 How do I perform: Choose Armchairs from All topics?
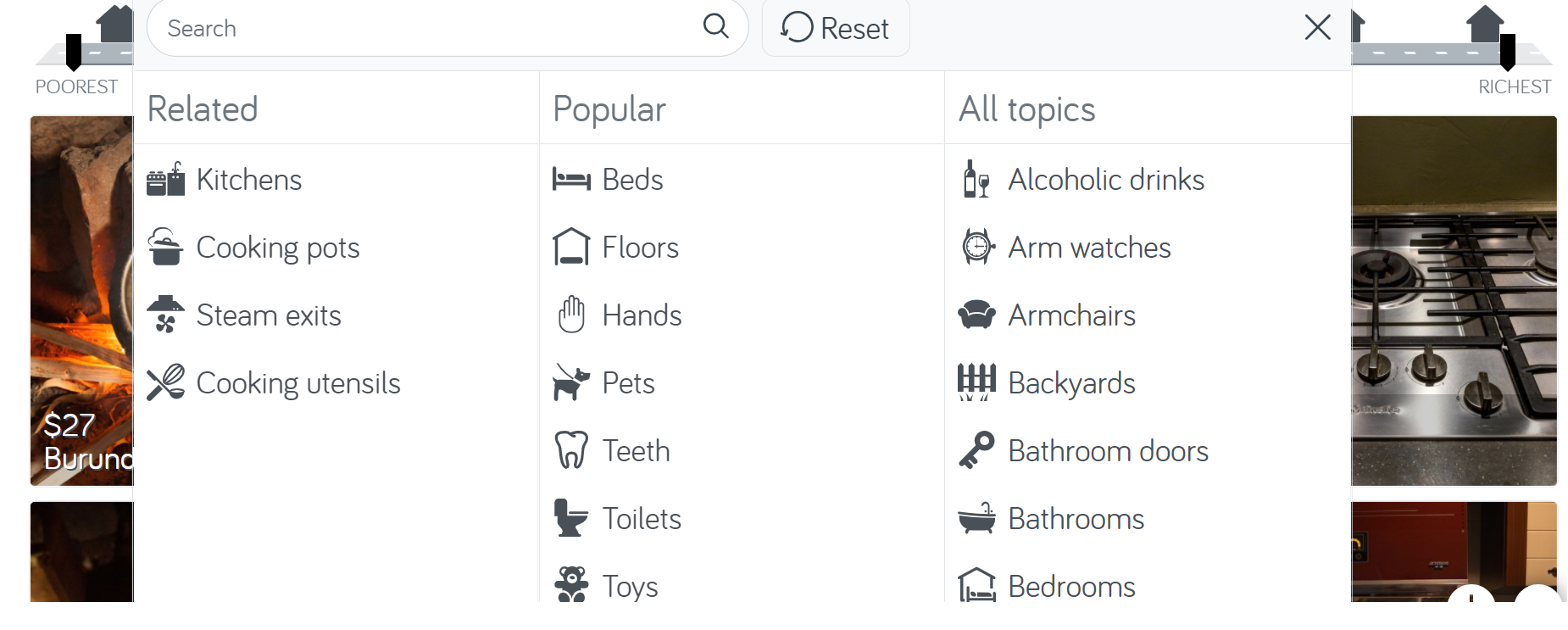[1071, 315]
